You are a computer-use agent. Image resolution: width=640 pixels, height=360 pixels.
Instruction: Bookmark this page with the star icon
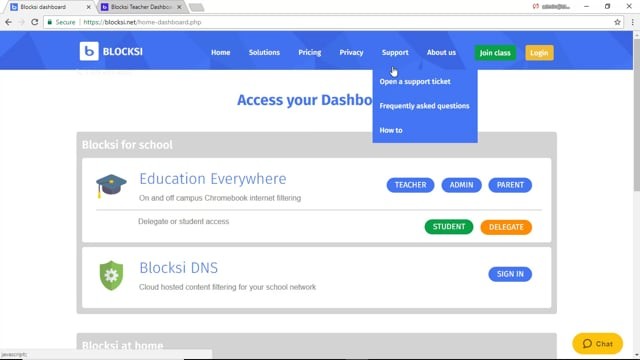click(617, 22)
